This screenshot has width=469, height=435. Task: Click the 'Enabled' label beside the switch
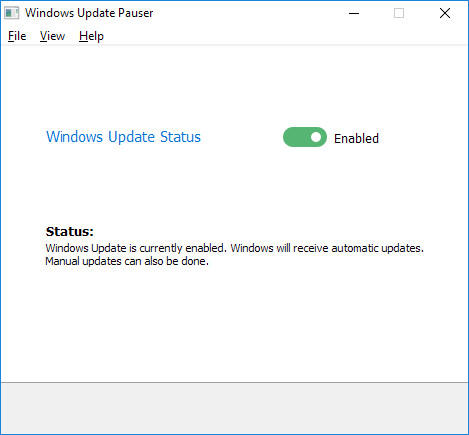point(356,138)
